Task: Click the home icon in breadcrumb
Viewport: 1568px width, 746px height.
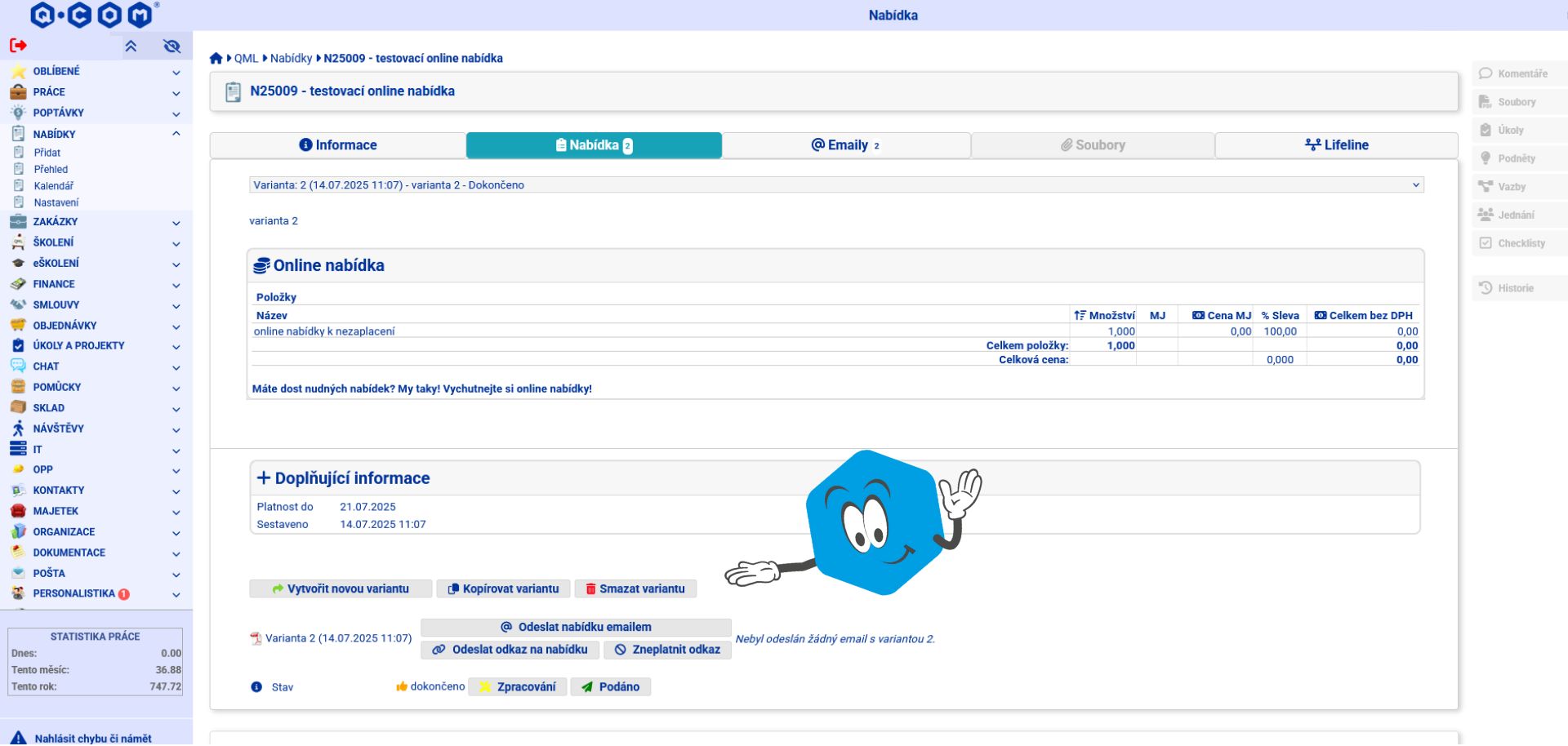Action: tap(216, 59)
